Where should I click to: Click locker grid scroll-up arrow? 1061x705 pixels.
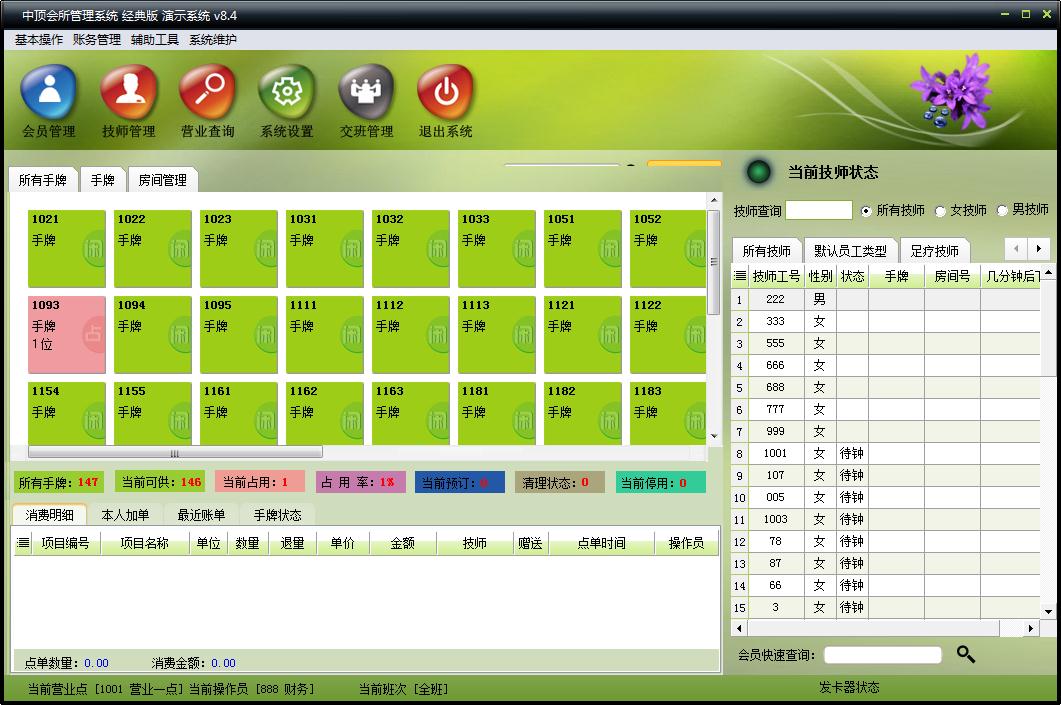tap(714, 200)
